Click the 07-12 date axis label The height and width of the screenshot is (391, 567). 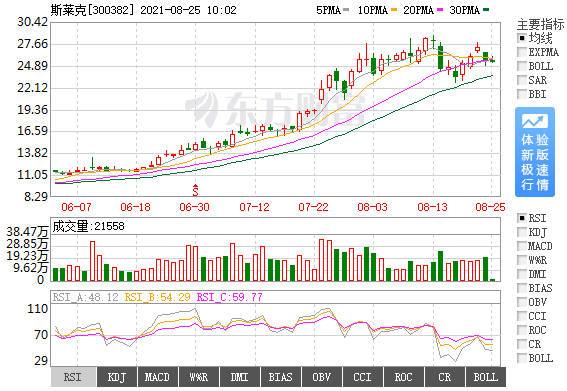pos(255,207)
